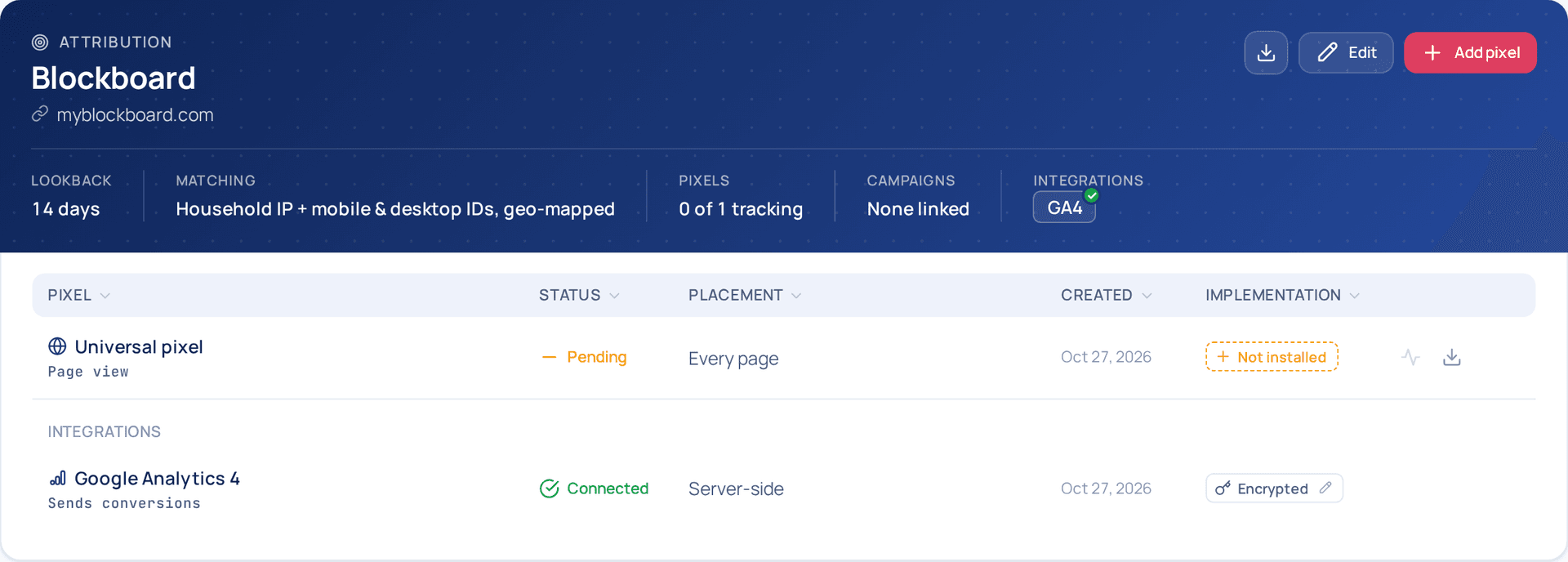Click Google Analytics 4's Oct 27, 2026 date
The width and height of the screenshot is (1568, 562).
click(1106, 488)
